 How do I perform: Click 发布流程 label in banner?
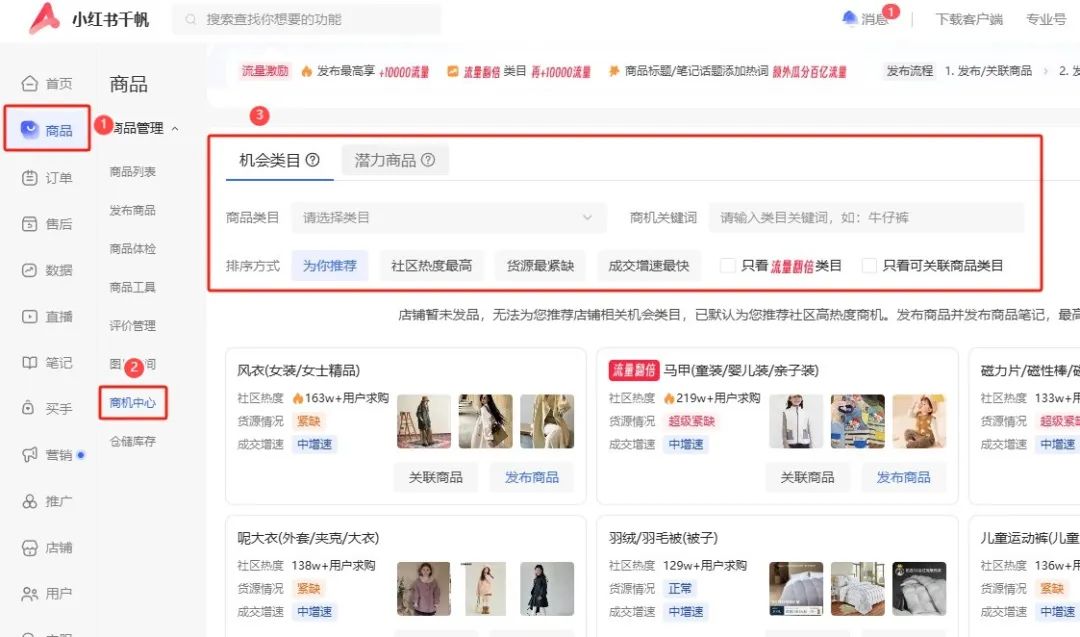tap(909, 71)
